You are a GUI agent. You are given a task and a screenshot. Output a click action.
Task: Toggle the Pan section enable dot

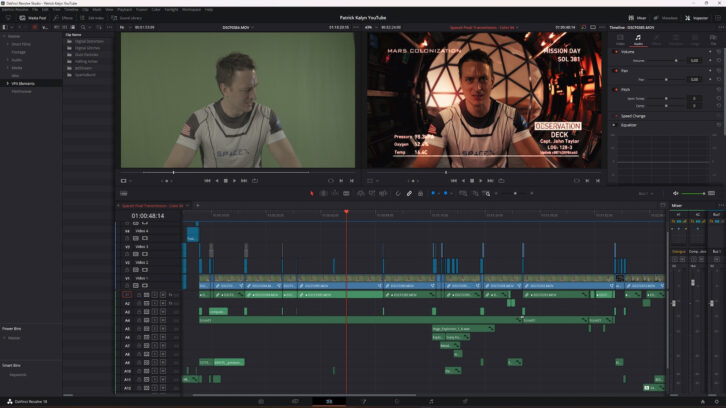pyautogui.click(x=616, y=71)
